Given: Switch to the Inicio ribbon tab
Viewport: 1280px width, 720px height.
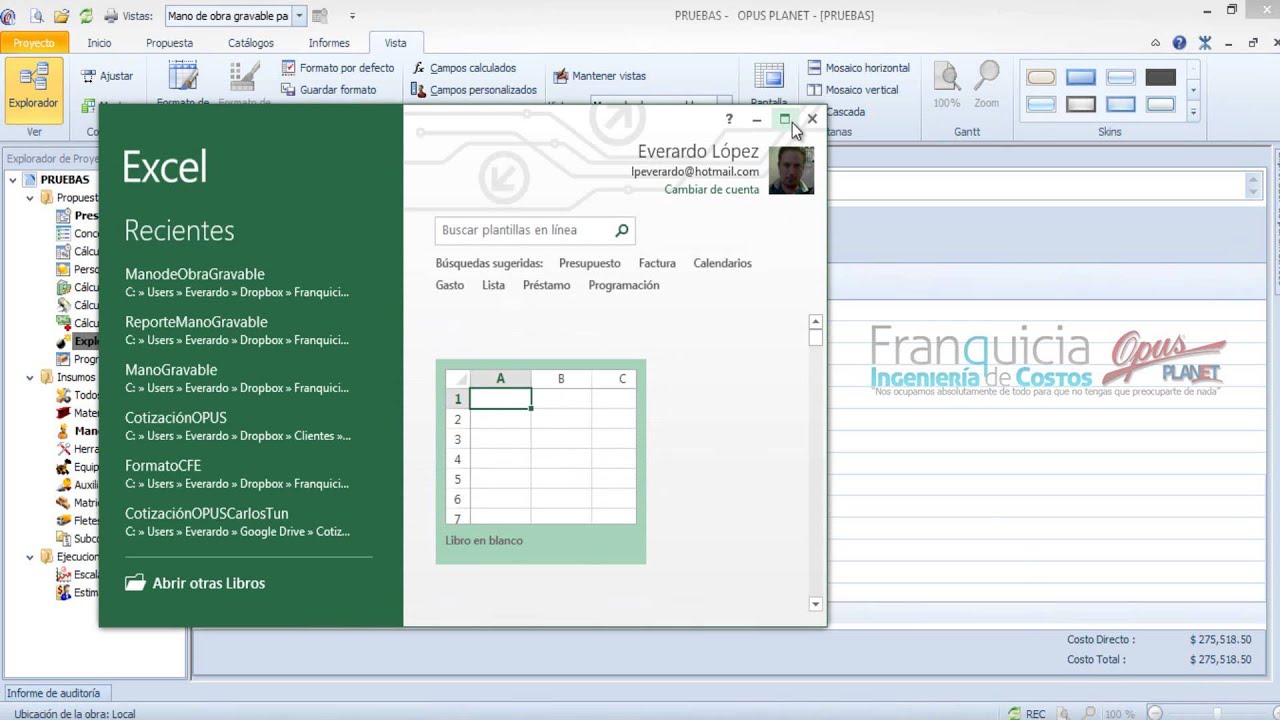Looking at the screenshot, I should click(99, 43).
